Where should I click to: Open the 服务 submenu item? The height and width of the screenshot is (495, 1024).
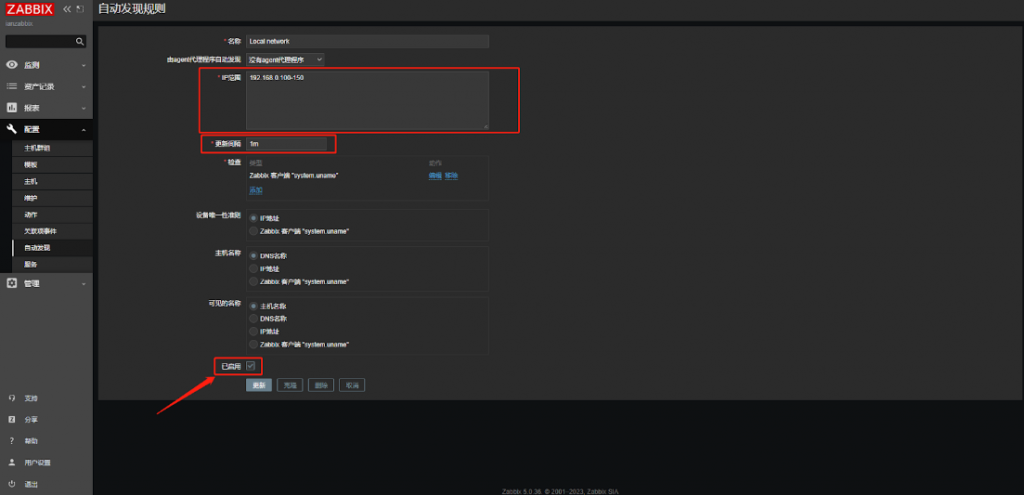coord(52,264)
